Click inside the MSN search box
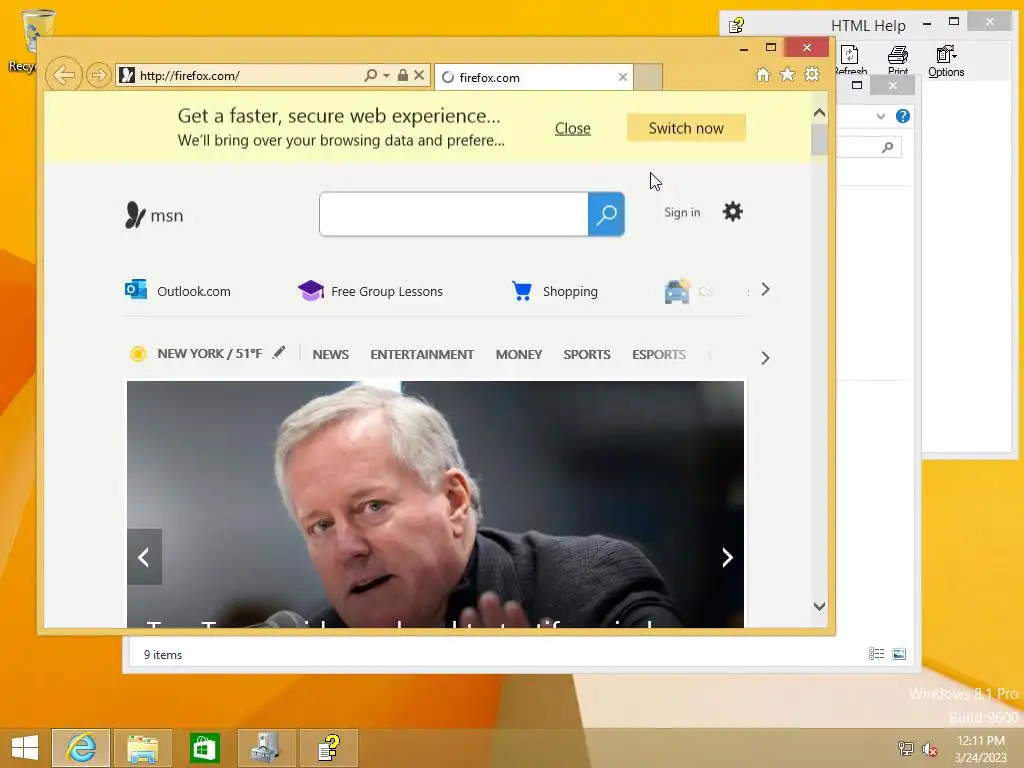The image size is (1024, 768). (453, 214)
